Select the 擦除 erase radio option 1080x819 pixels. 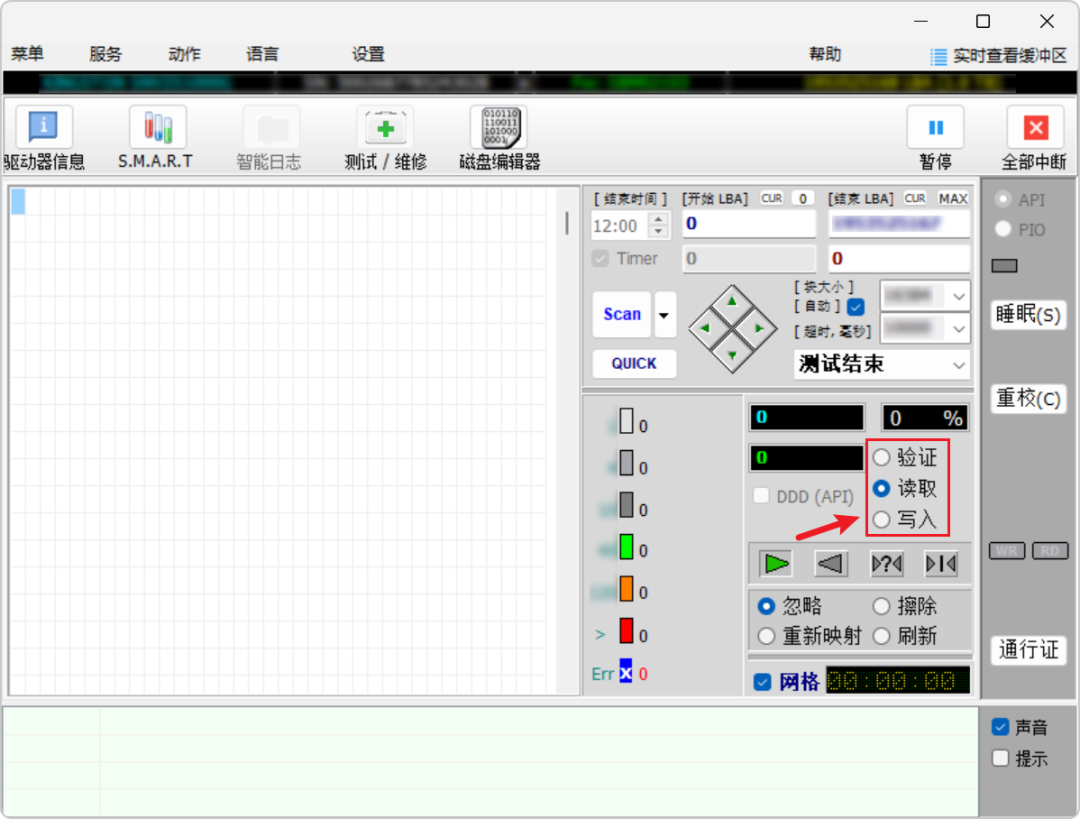coord(882,606)
